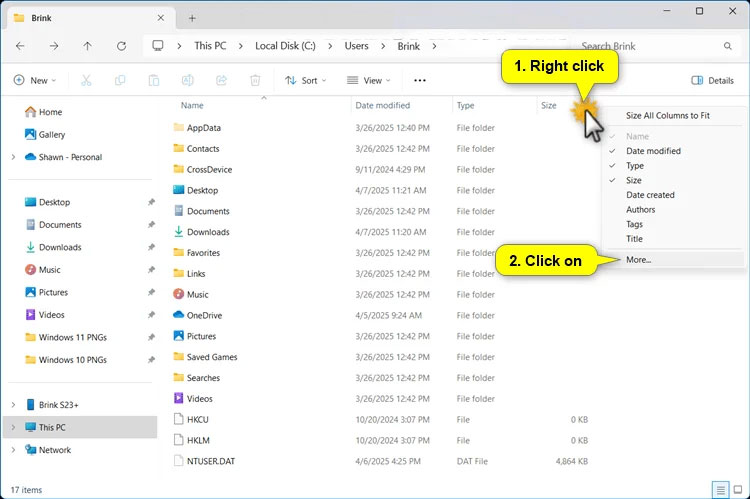Viewport: 750px width, 499px height.
Task: Switch to large thumbnails view icon
Action: [x=737, y=490]
